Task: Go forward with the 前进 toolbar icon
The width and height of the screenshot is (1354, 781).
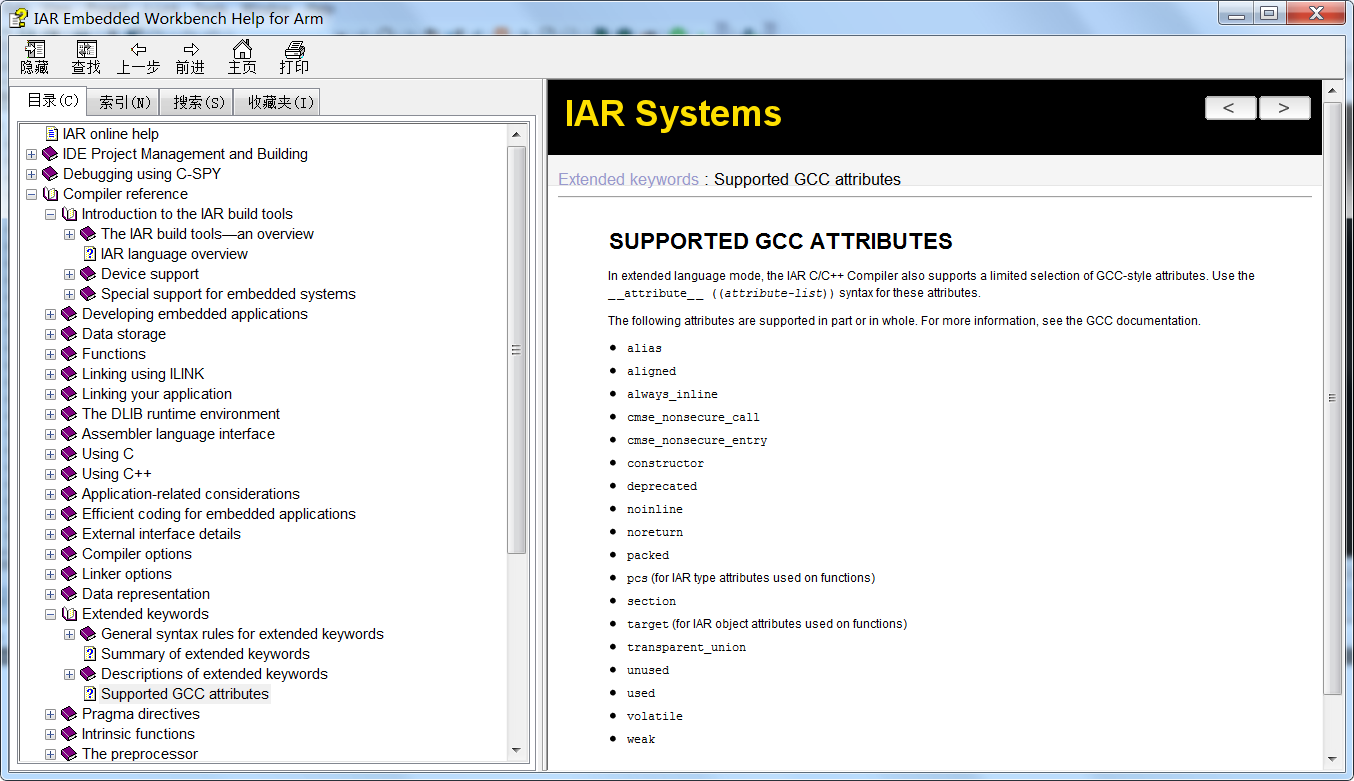Action: point(190,58)
